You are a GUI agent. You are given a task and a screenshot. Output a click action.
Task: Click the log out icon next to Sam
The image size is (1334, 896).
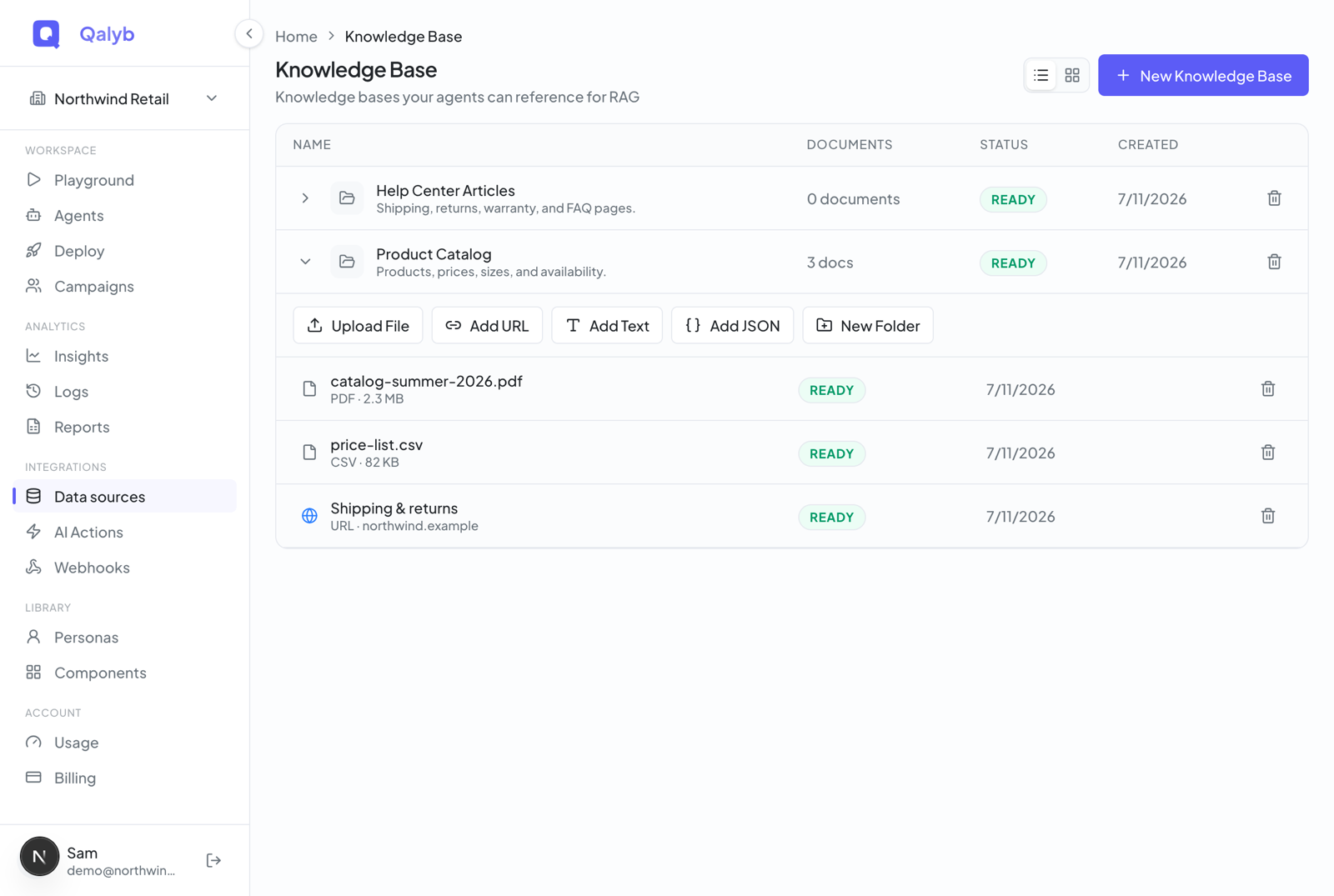click(x=213, y=860)
